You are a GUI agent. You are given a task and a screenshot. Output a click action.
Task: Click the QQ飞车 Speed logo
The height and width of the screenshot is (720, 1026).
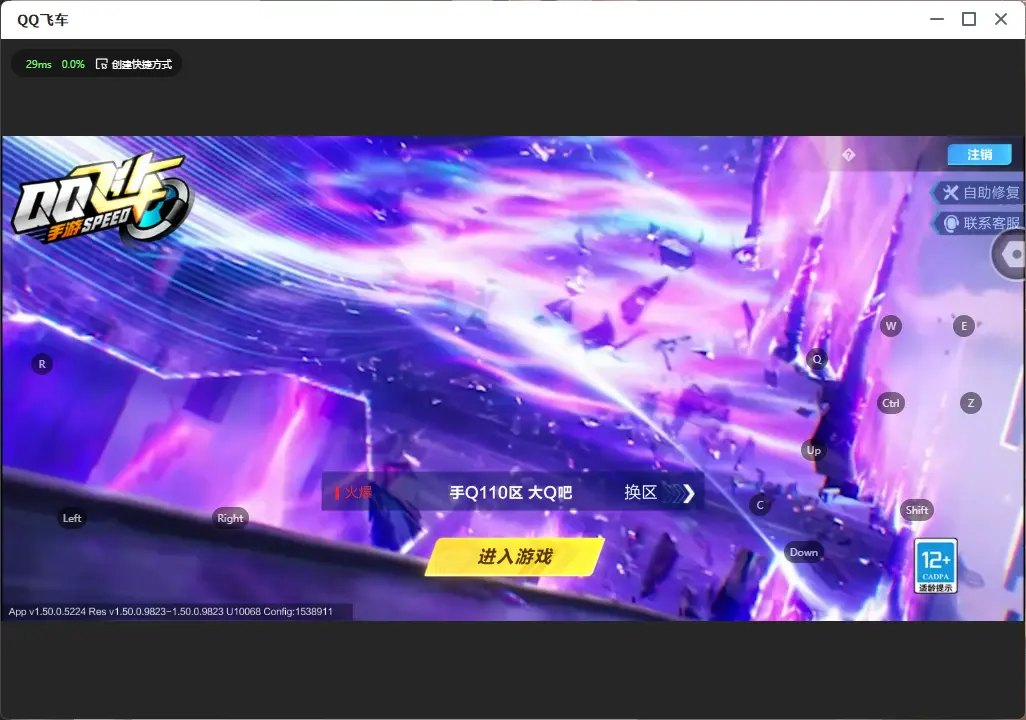pyautogui.click(x=101, y=199)
